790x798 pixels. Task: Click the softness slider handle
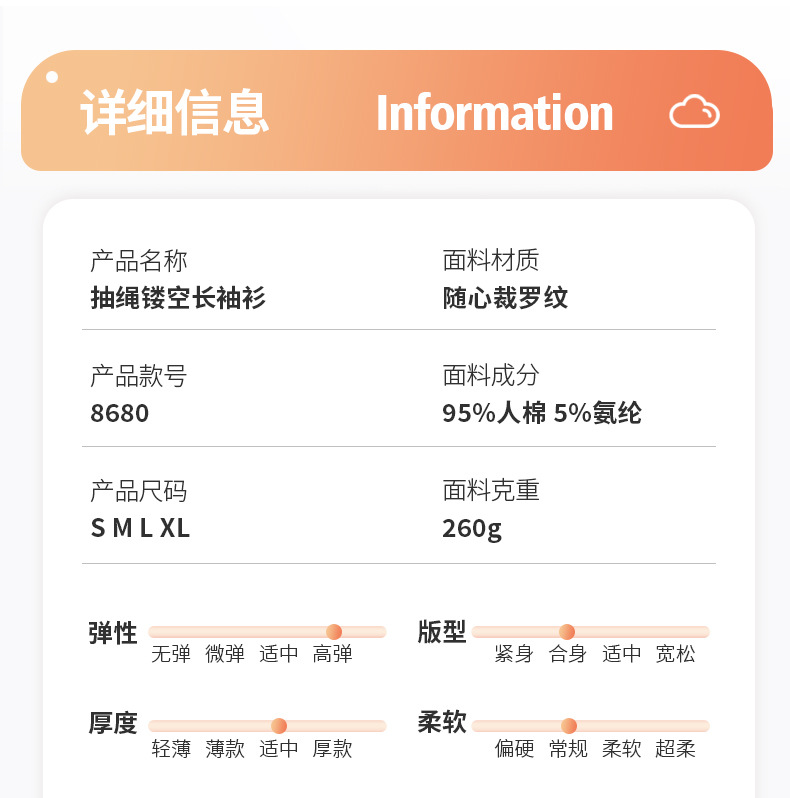(569, 726)
